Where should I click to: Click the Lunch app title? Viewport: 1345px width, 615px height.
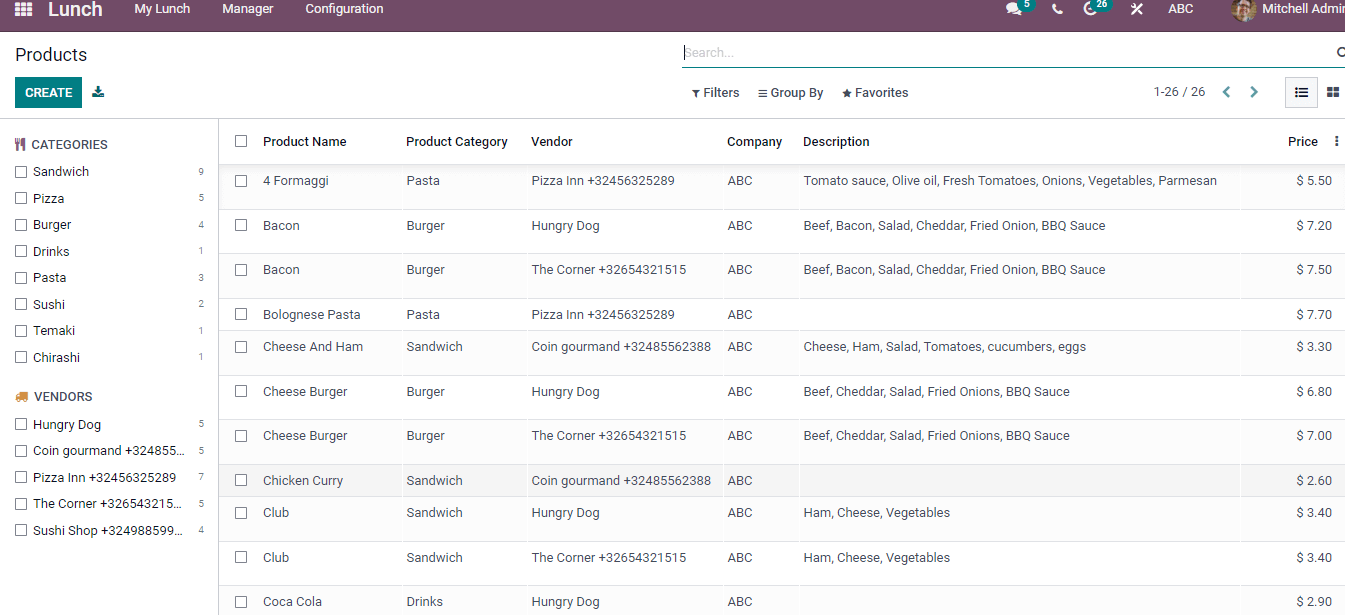point(75,9)
